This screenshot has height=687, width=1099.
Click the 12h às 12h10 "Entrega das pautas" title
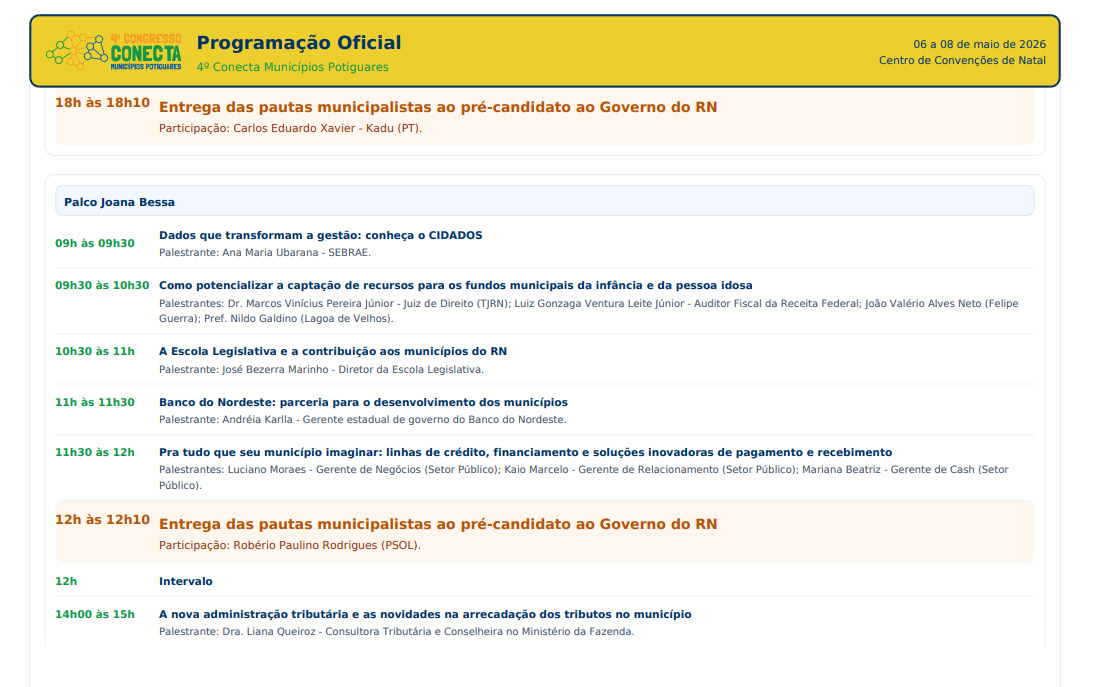tap(438, 524)
